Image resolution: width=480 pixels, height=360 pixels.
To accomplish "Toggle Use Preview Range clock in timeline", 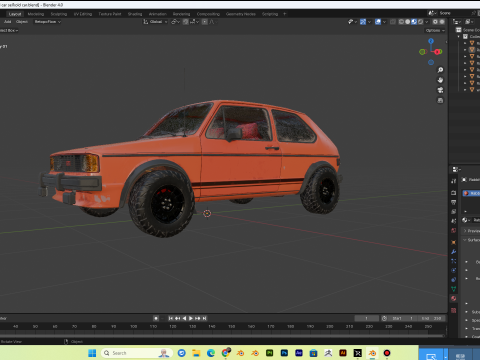I will 384,318.
